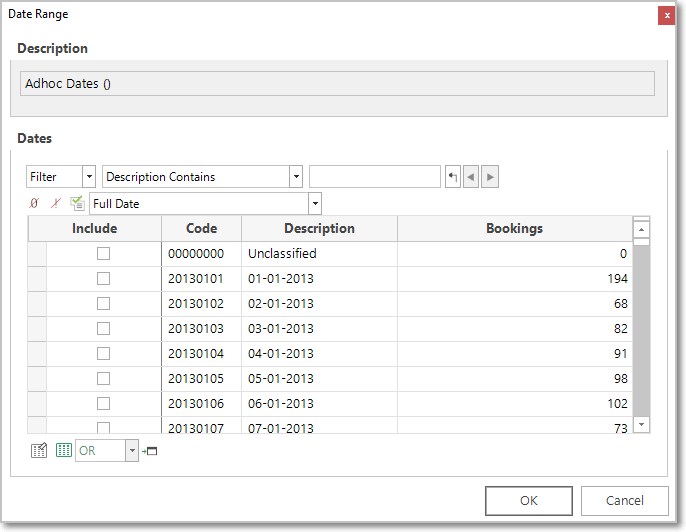Viewport: 686px width, 532px height.
Task: Select description cell 04-01-2013
Action: 319,354
